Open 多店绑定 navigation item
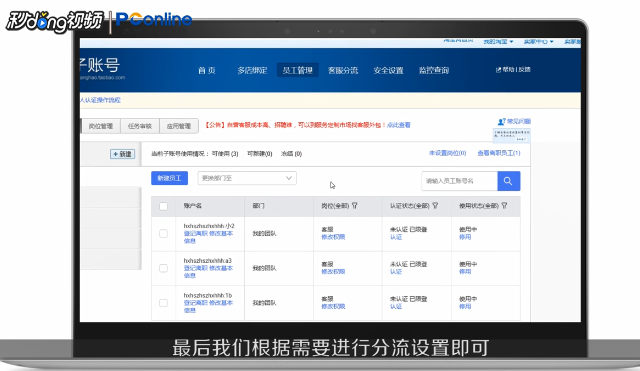Viewport: 640px width, 371px height. (252, 70)
